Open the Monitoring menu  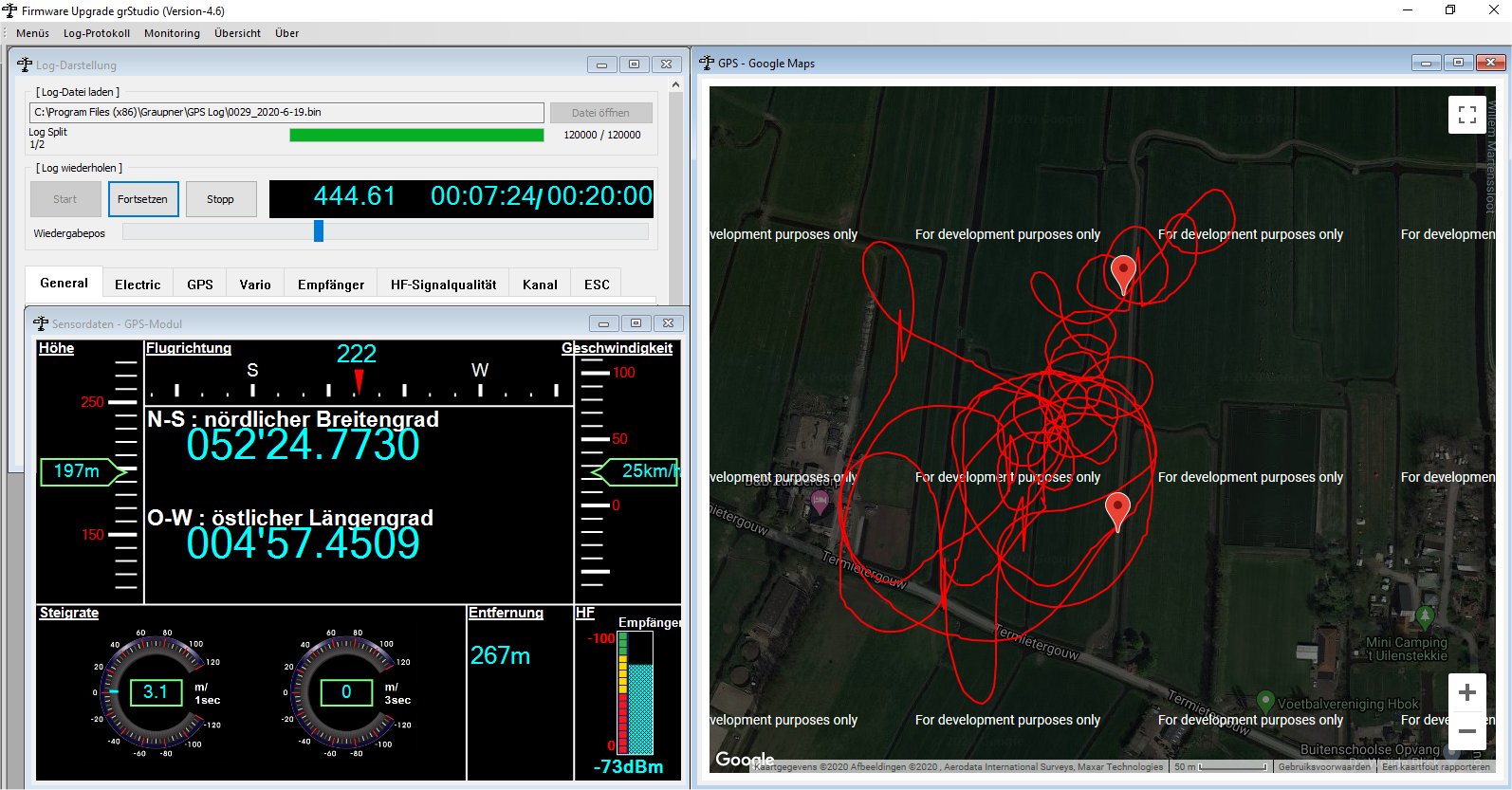point(172,33)
